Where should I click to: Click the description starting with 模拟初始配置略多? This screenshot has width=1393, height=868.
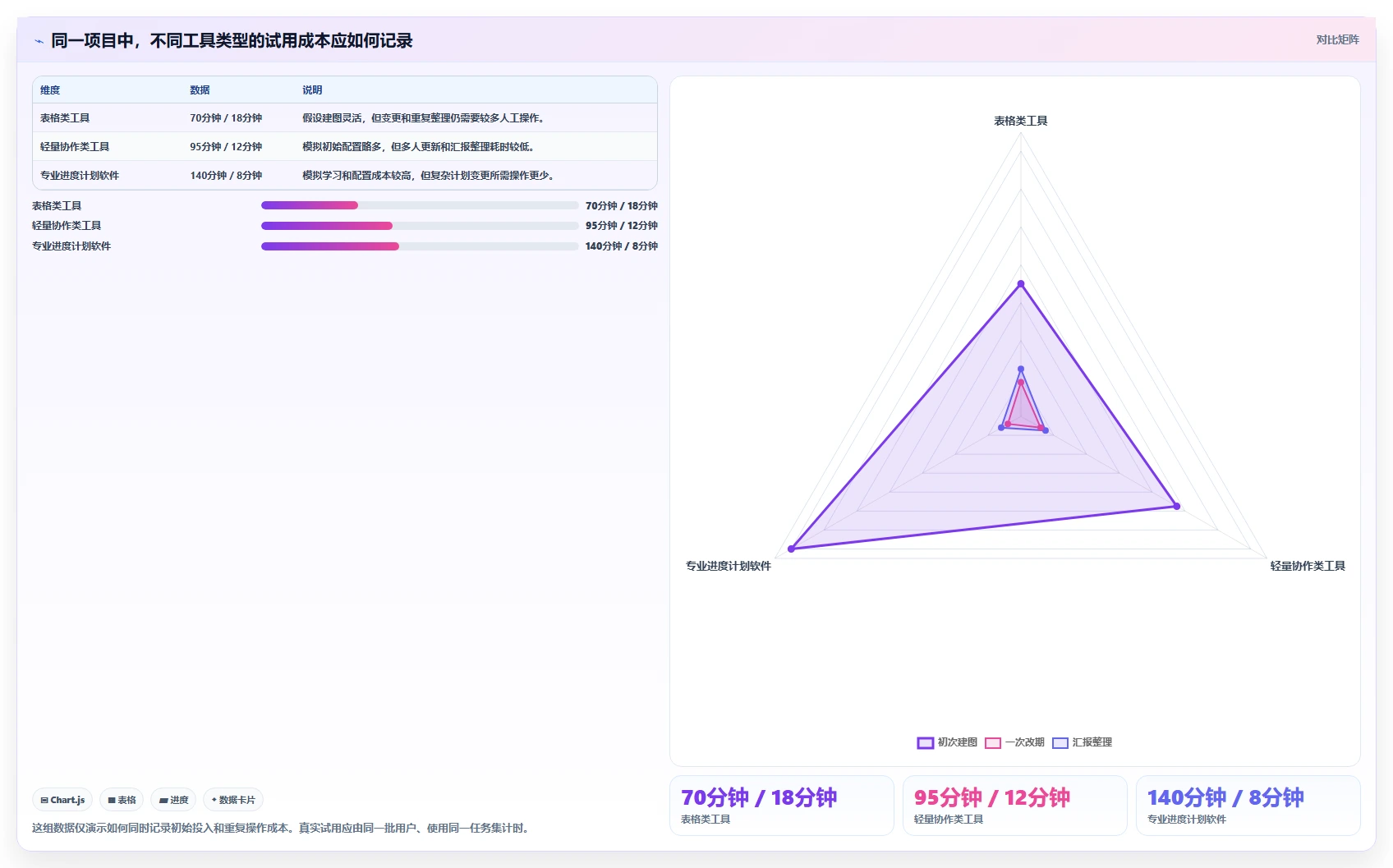[x=418, y=147]
